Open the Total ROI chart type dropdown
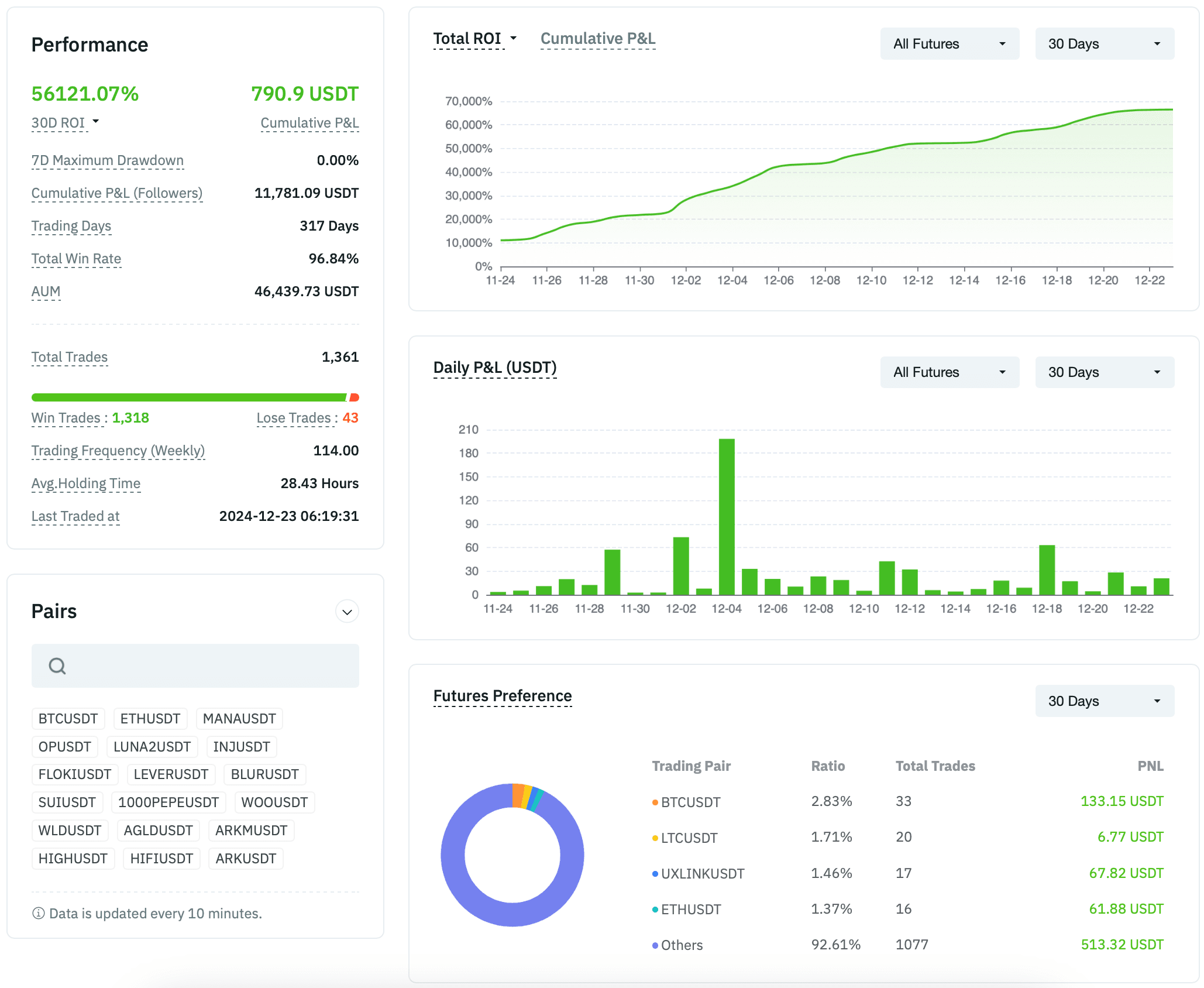Screen dimensions: 1204x988 coord(513,38)
